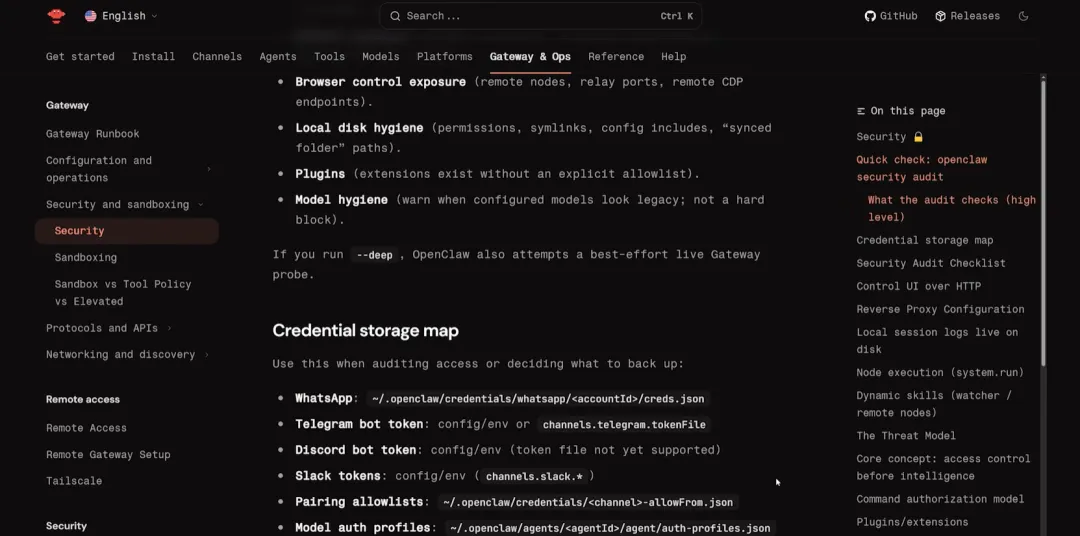Screen dimensions: 1080x536
Task: Jump to Control UI over HTTP
Action: pyautogui.click(x=918, y=286)
